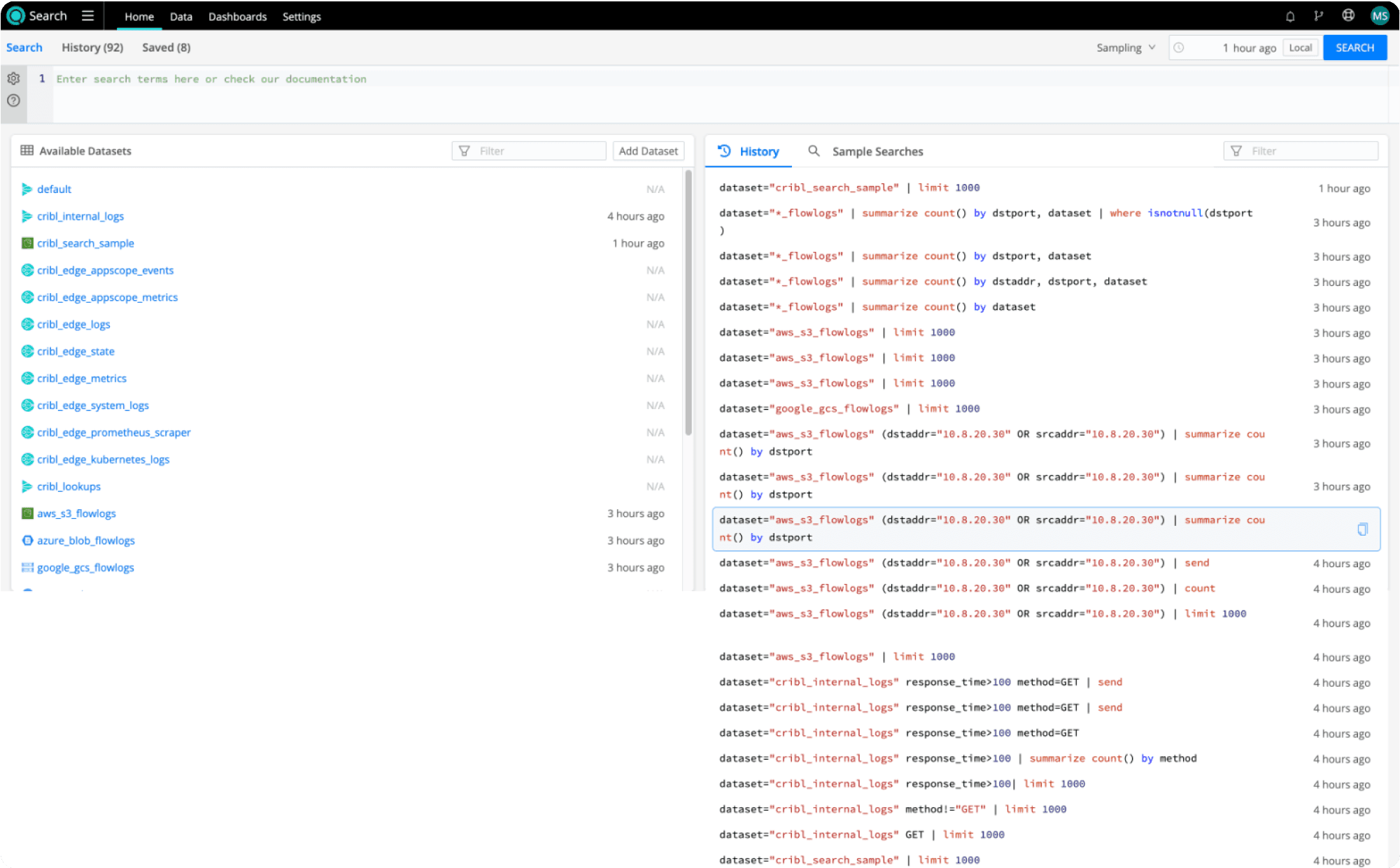Click the blue SEARCH button
This screenshot has width=1400, height=868.
1355,48
